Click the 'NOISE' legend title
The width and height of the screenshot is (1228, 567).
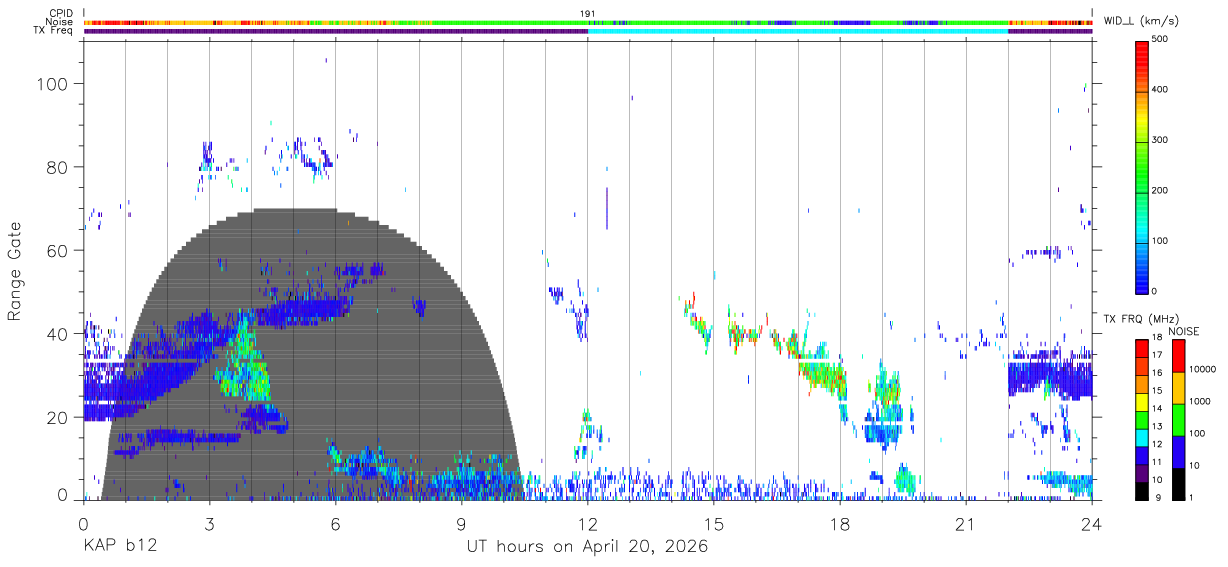[x=1183, y=331]
